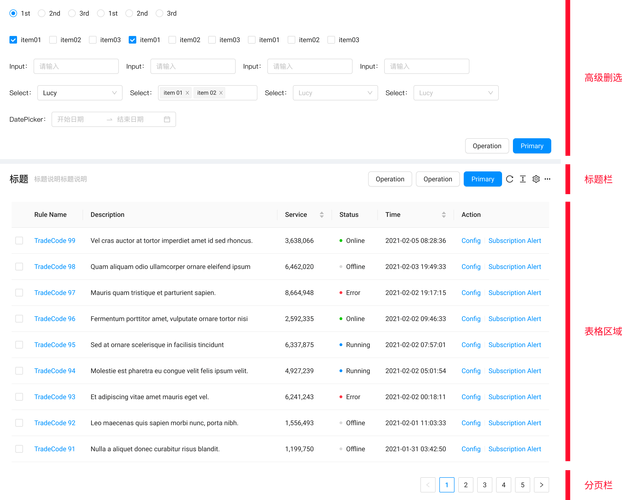Click the 6,462,020 service value
The image size is (622, 500).
coord(299,267)
